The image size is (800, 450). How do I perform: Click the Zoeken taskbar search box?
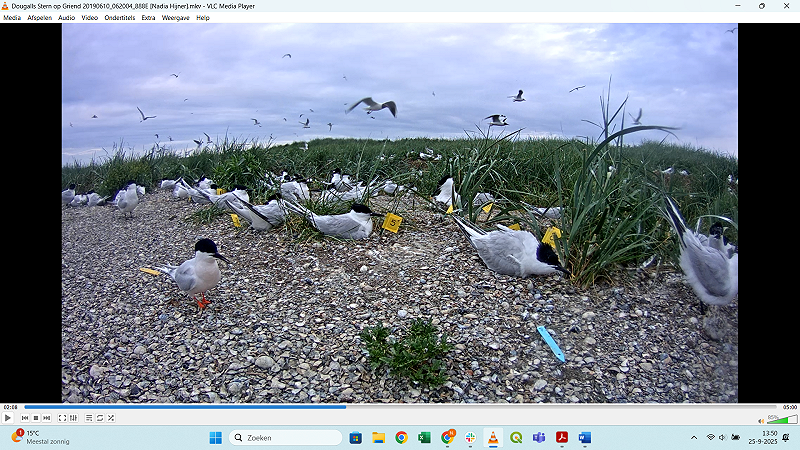tap(286, 438)
